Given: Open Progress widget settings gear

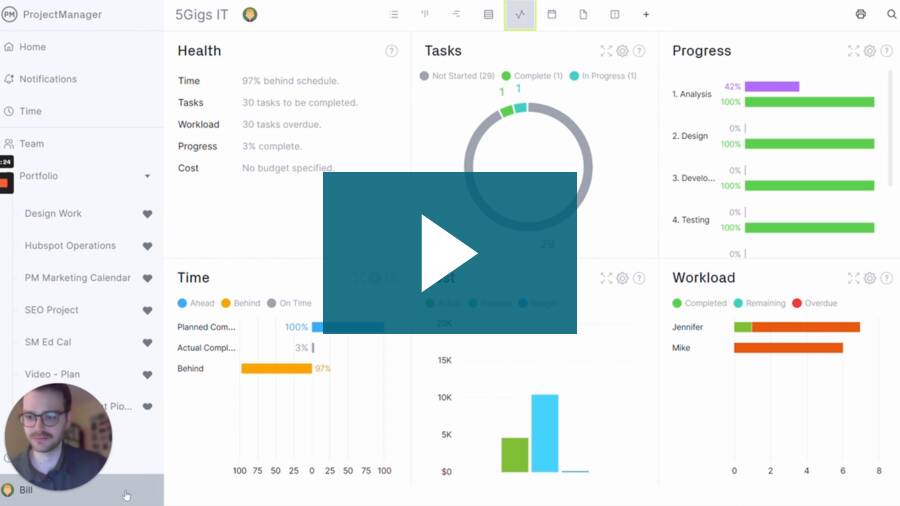Looking at the screenshot, I should click(x=870, y=51).
